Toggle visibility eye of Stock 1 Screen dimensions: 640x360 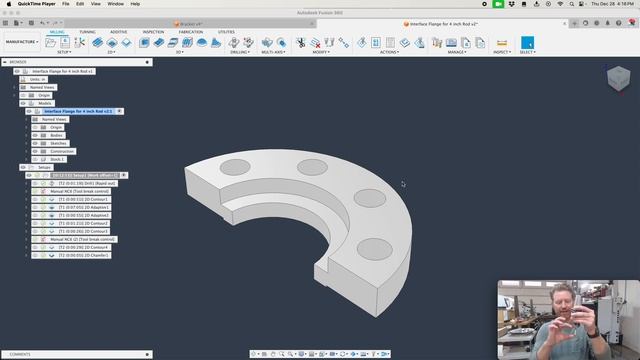coord(35,159)
